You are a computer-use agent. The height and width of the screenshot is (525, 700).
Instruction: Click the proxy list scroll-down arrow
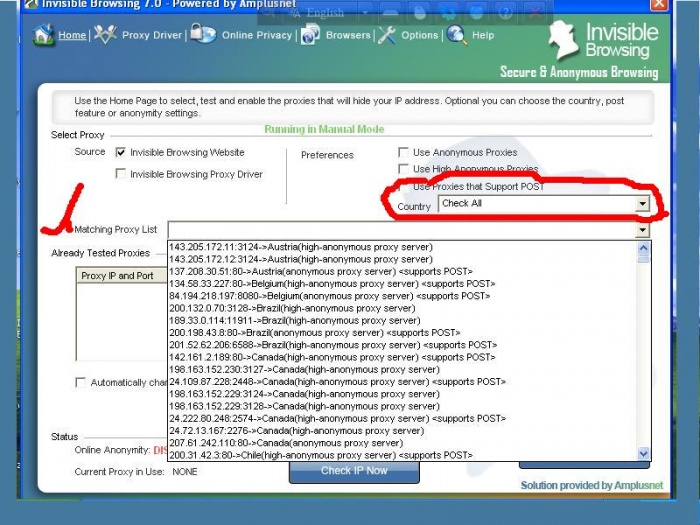click(x=643, y=454)
